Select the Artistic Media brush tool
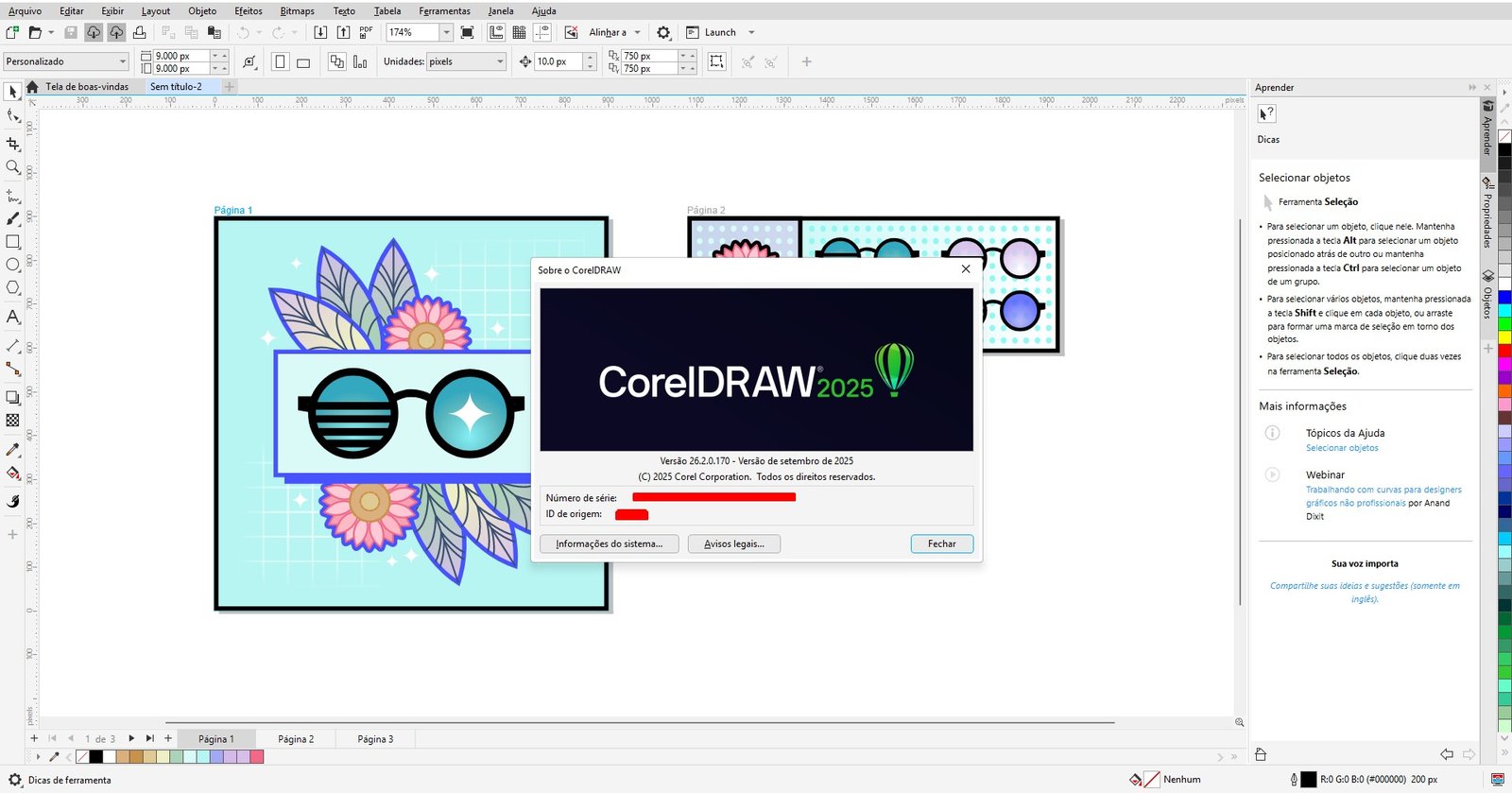 coord(12,218)
